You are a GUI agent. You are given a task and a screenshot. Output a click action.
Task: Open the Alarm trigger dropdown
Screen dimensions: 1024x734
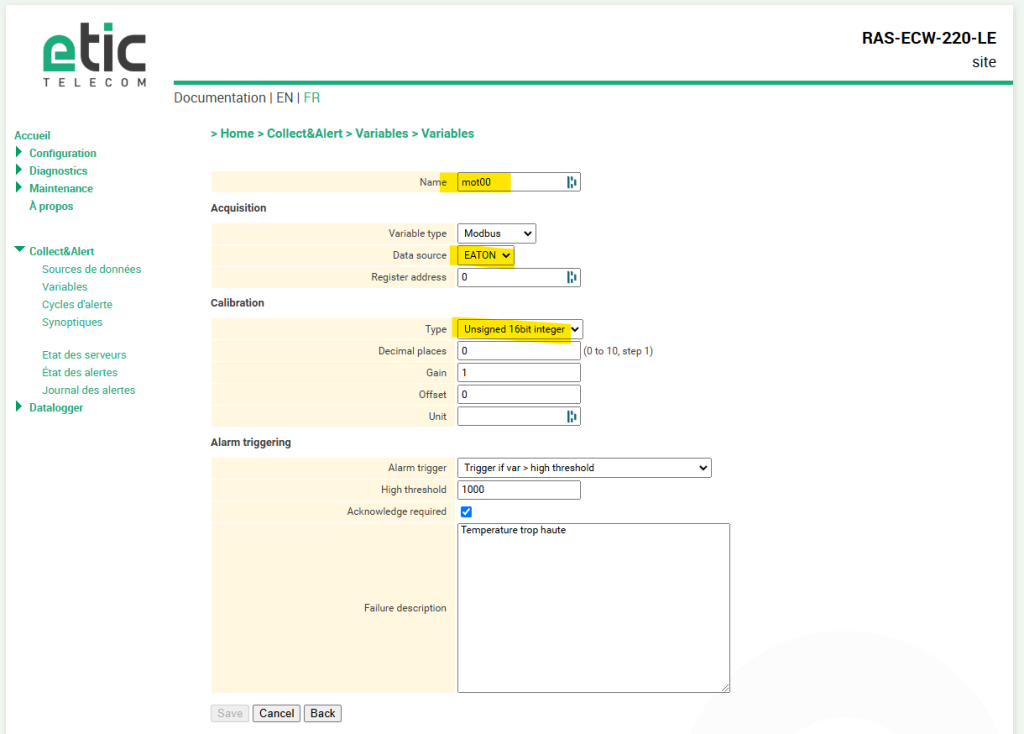pyautogui.click(x=584, y=468)
